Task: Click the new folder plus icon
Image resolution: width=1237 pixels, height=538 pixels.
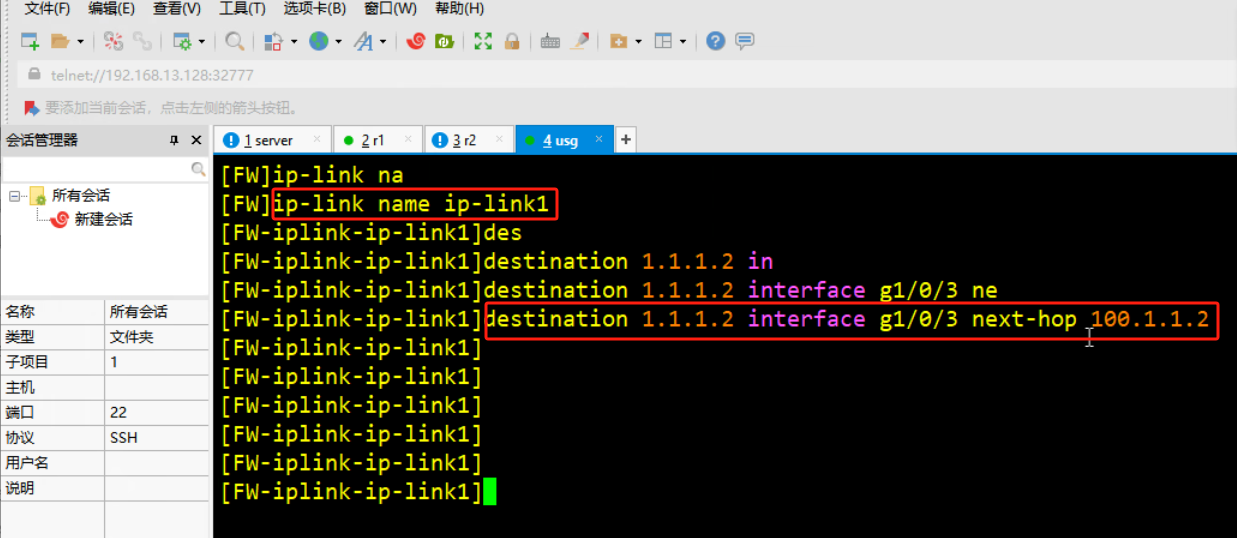Action: 618,41
